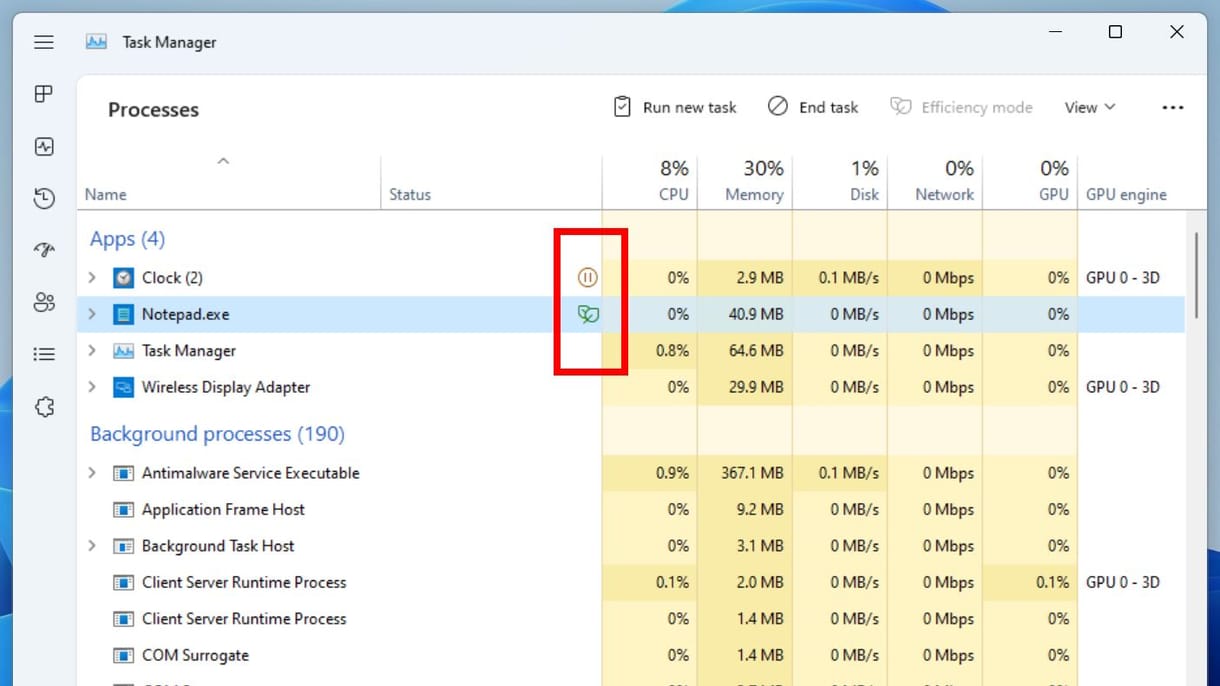Click the Background Task Host icon
This screenshot has height=686, width=1220.
[x=123, y=546]
